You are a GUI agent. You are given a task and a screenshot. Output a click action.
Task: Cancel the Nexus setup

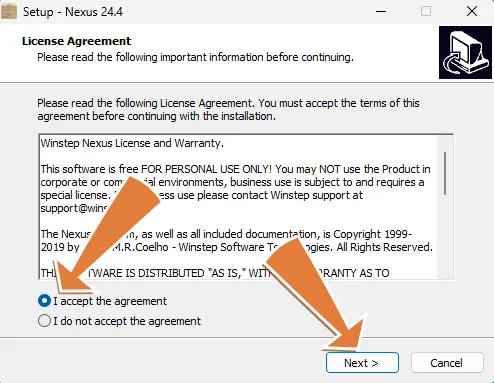447,362
